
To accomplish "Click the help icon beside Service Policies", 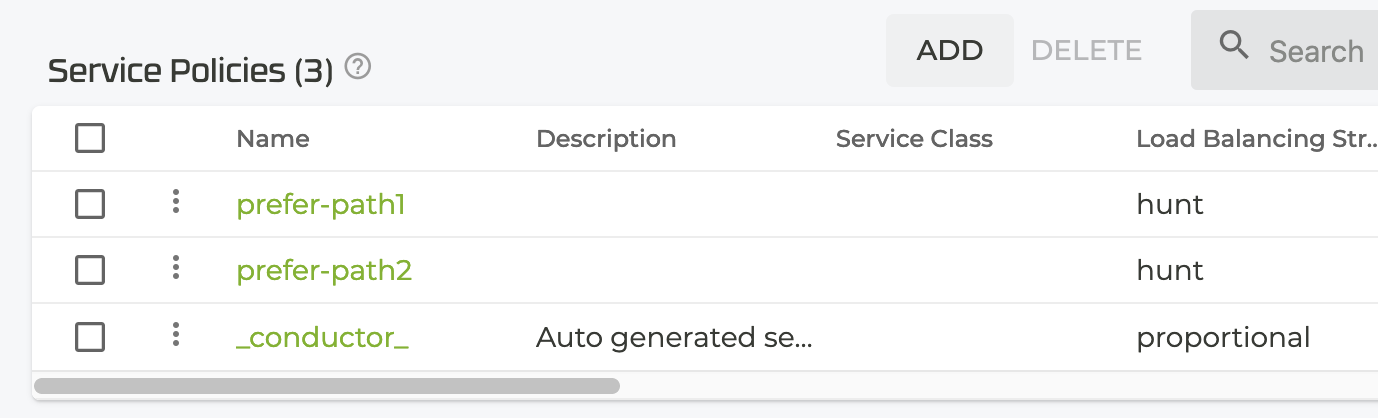I will point(358,68).
